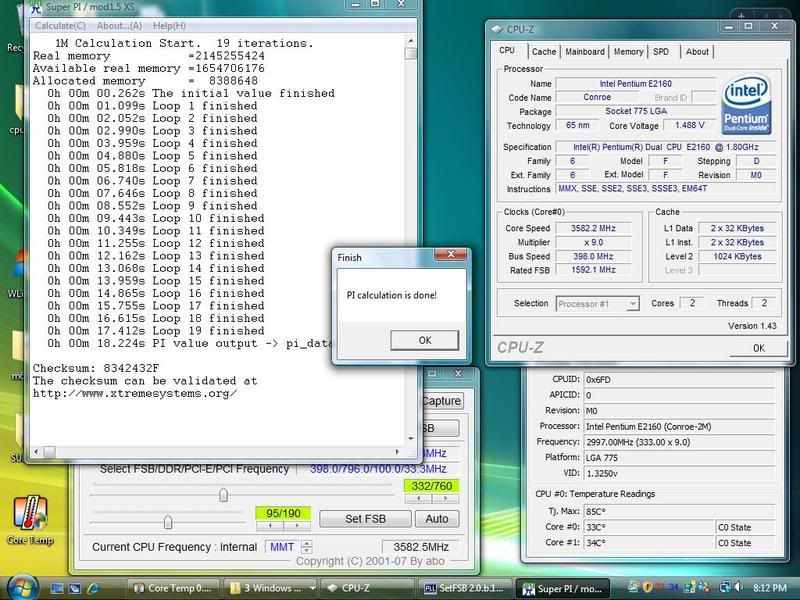Select the Memory tab in CPU-Z
800x600 pixels.
(628, 52)
